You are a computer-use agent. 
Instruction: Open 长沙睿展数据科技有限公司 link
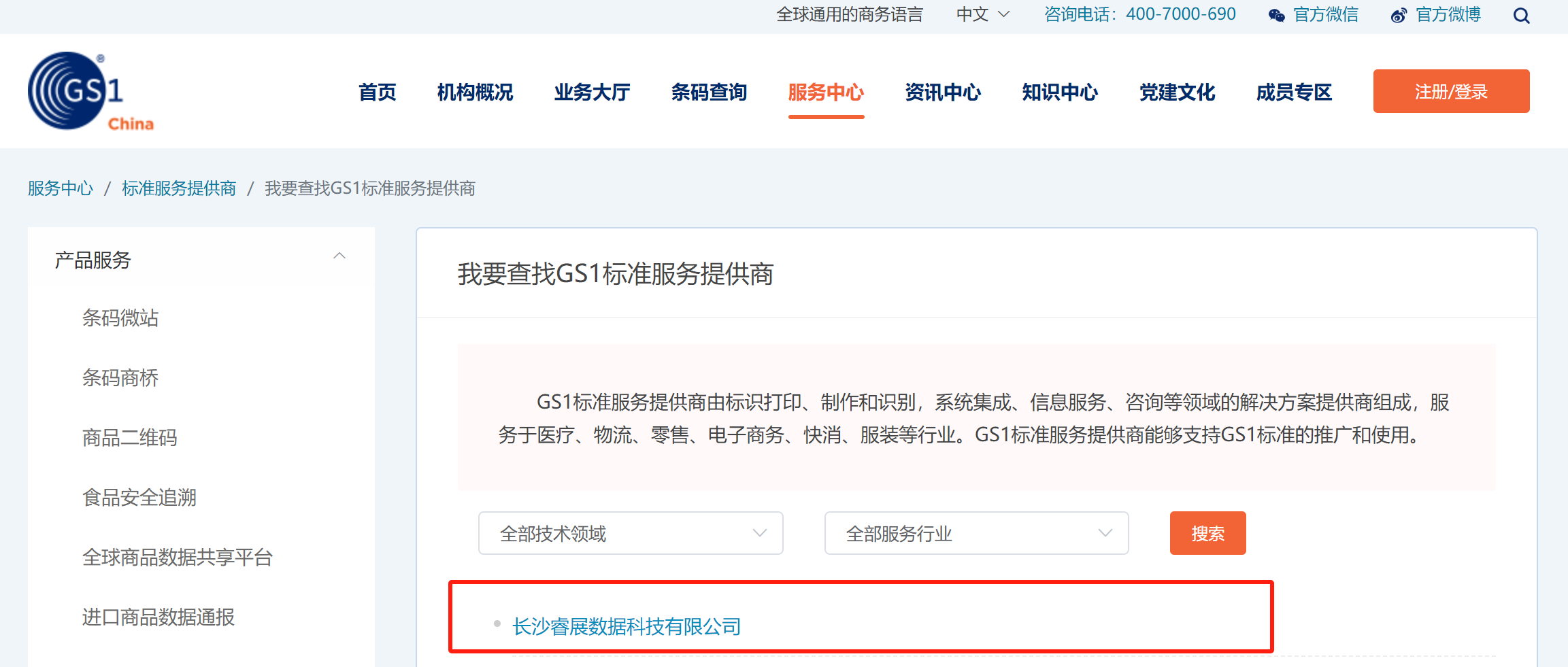click(627, 626)
